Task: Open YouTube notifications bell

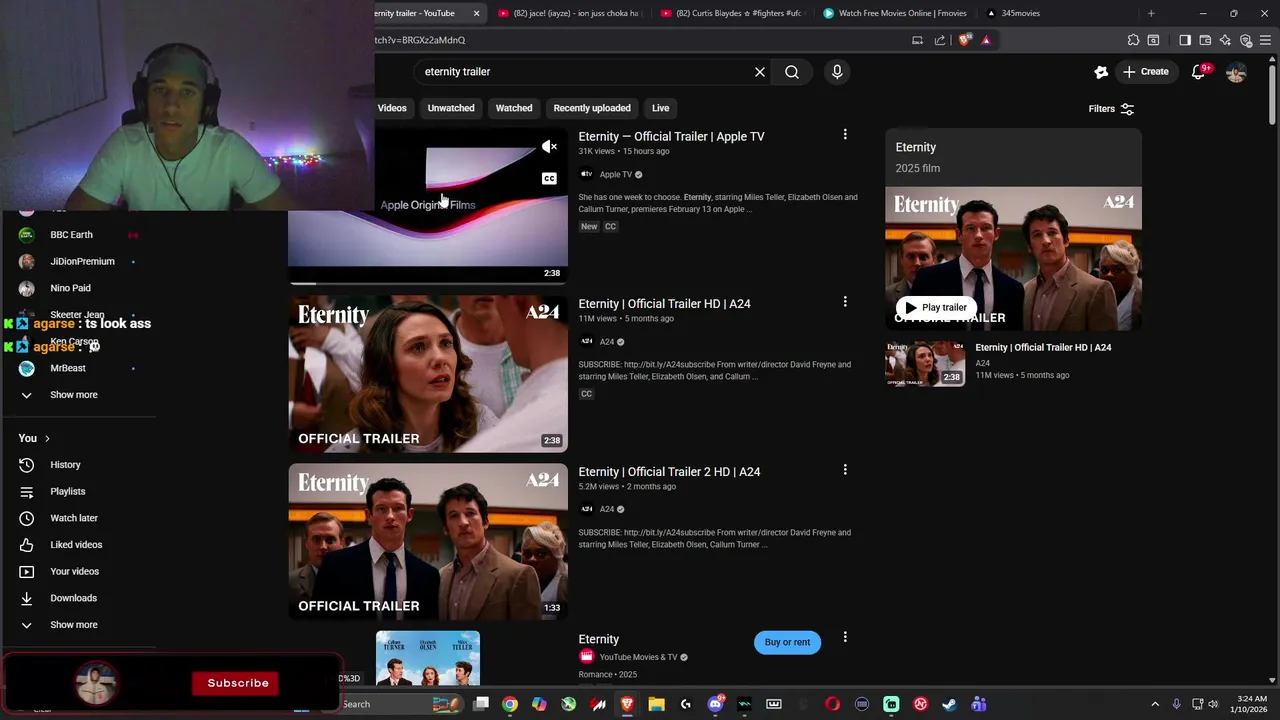Action: (1198, 72)
